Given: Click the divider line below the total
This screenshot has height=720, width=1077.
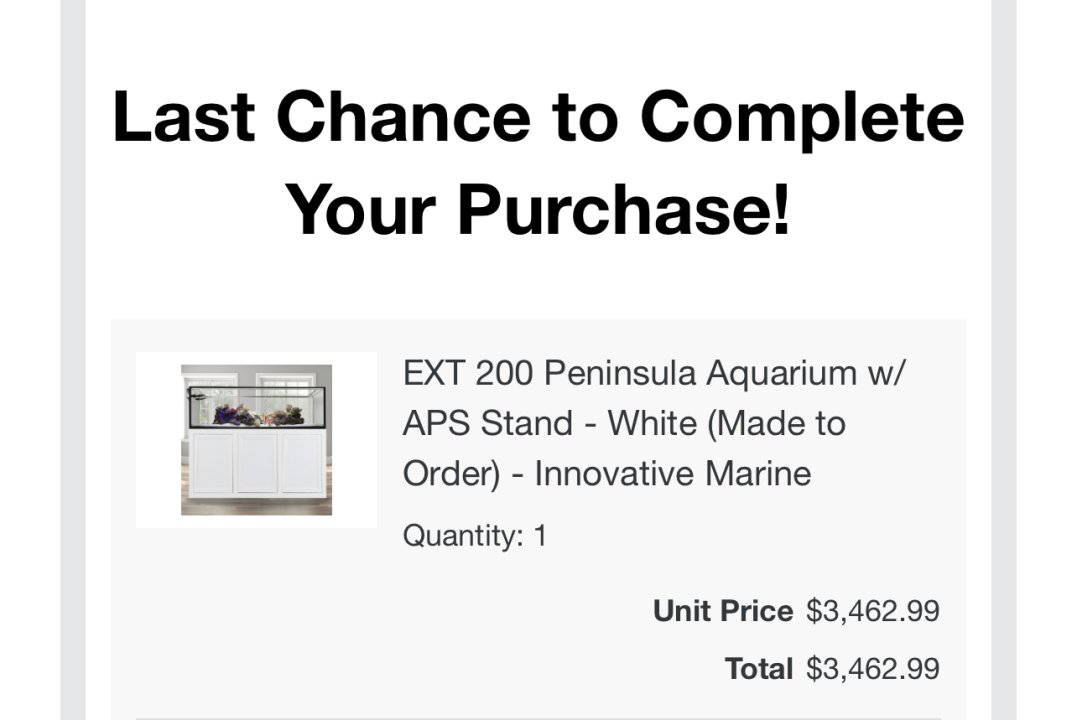Looking at the screenshot, I should 538,718.
